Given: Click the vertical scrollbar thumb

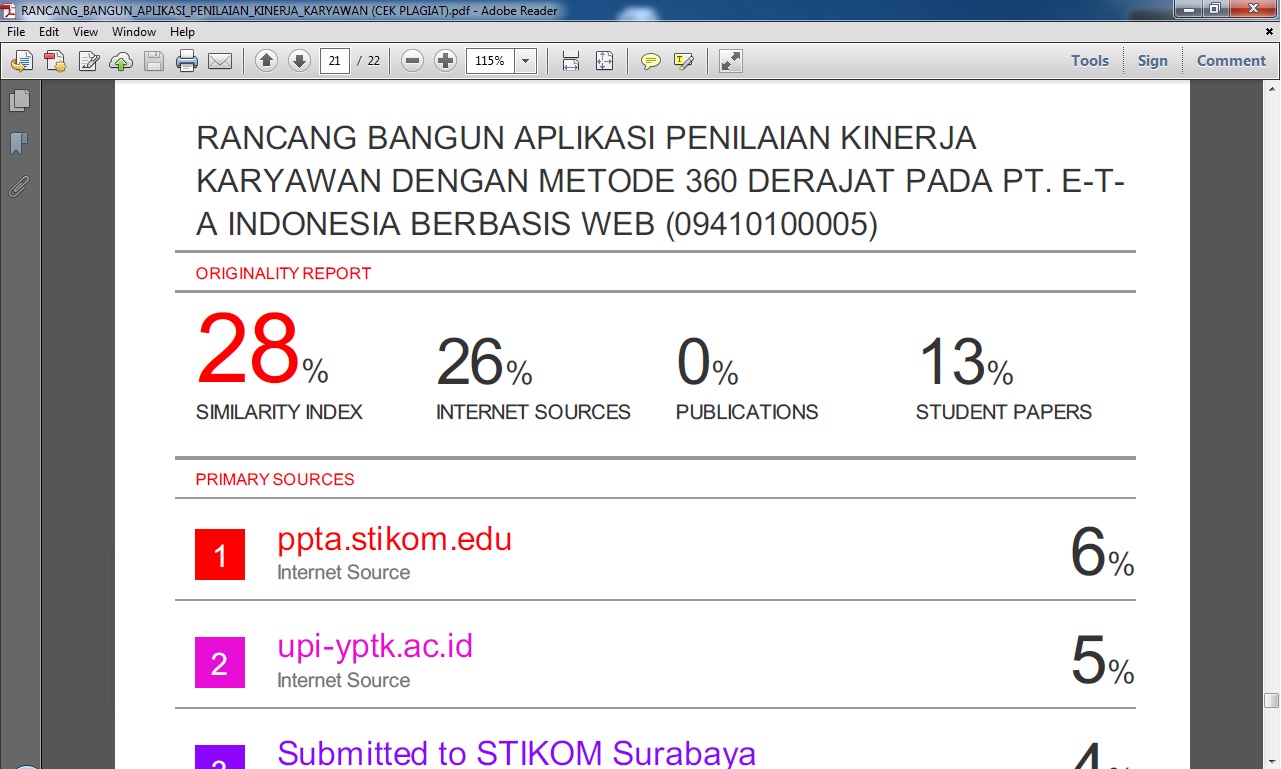Looking at the screenshot, I should click(1271, 700).
